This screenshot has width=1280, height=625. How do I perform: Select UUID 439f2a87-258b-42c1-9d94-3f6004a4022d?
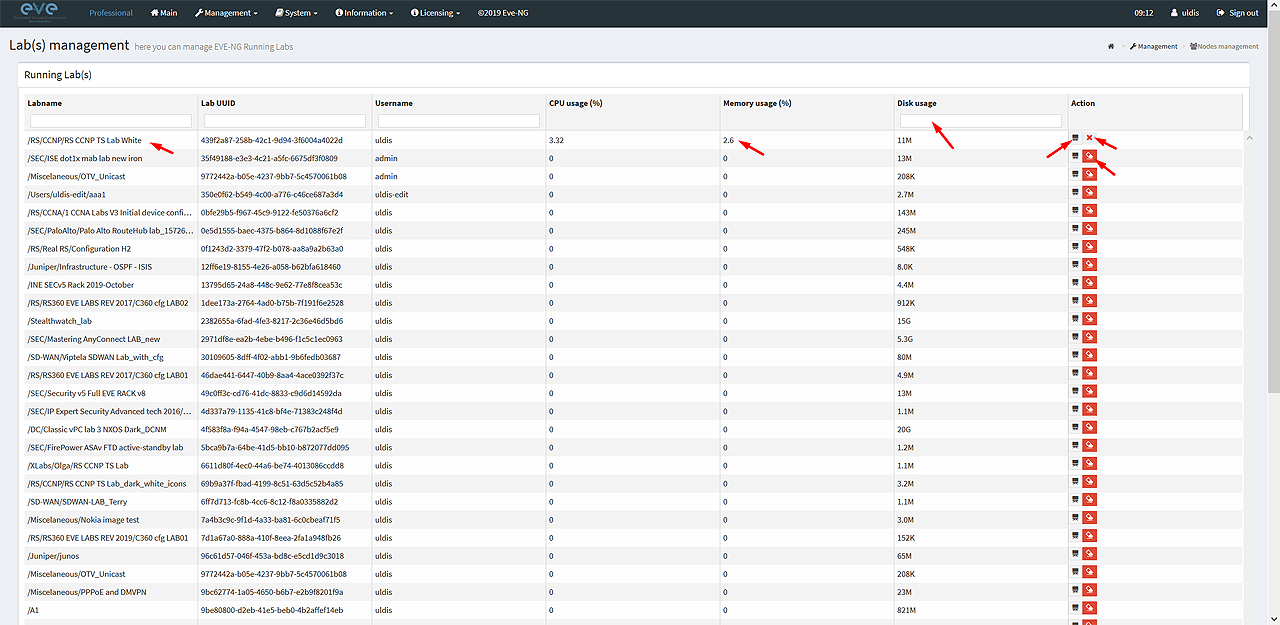(271, 140)
